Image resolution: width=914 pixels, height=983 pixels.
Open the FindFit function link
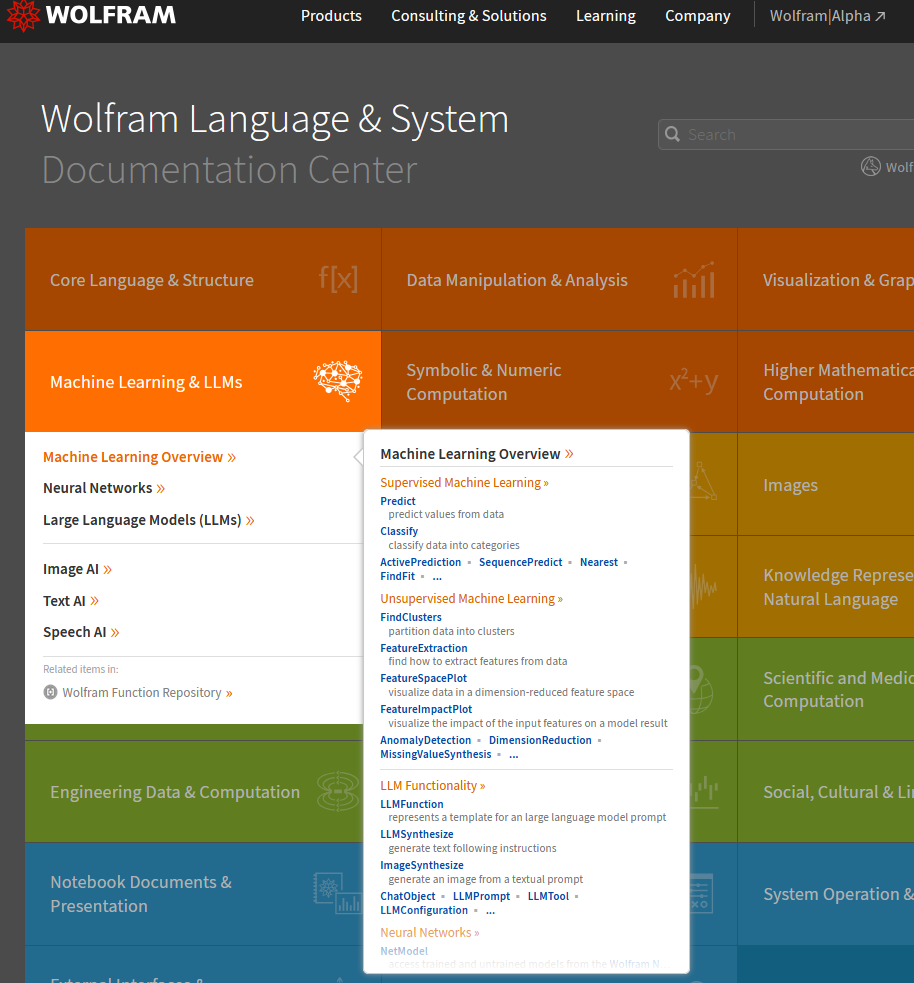[397, 576]
